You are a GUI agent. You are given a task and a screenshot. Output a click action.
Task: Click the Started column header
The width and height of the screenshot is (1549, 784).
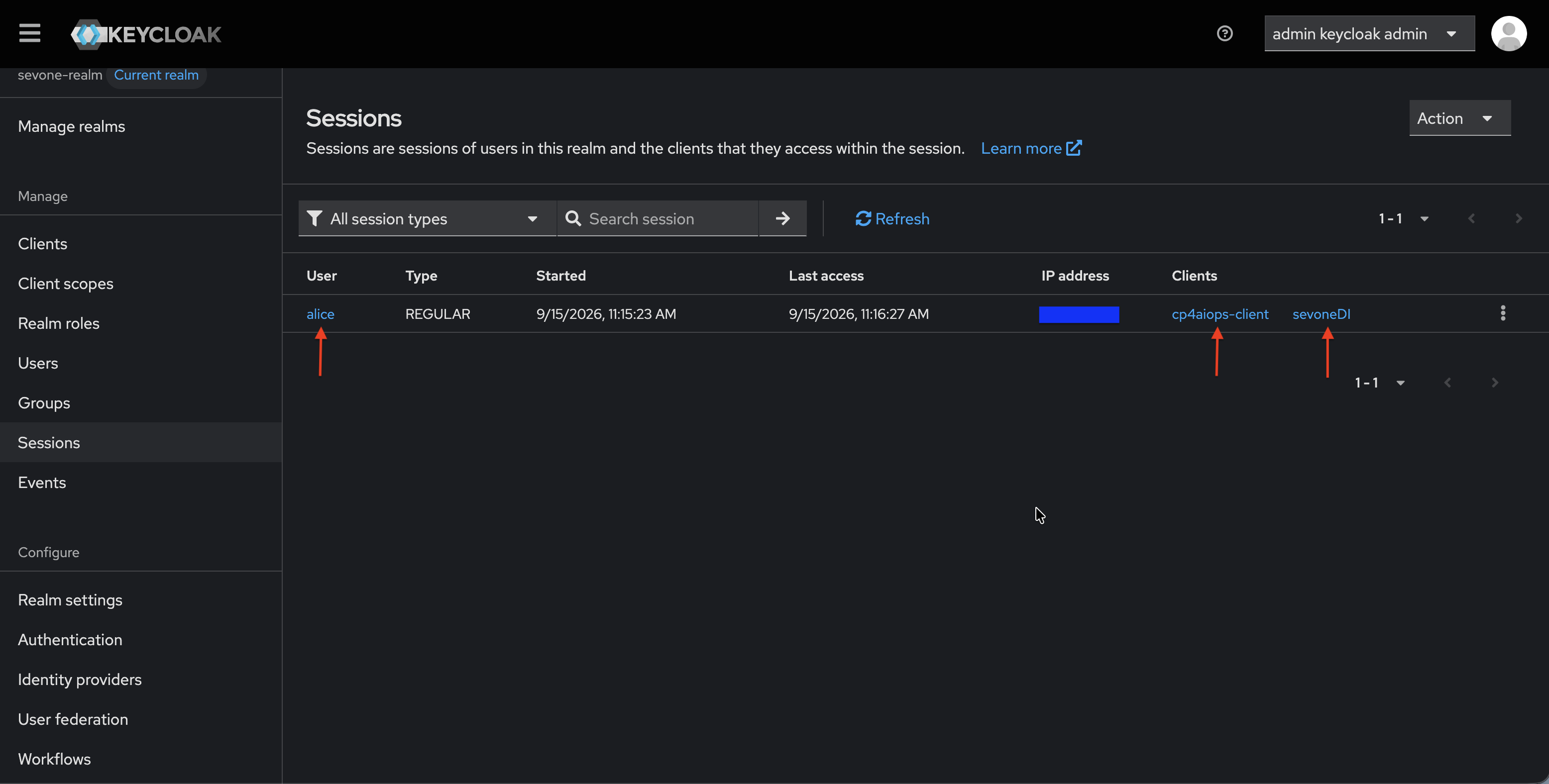click(x=561, y=276)
